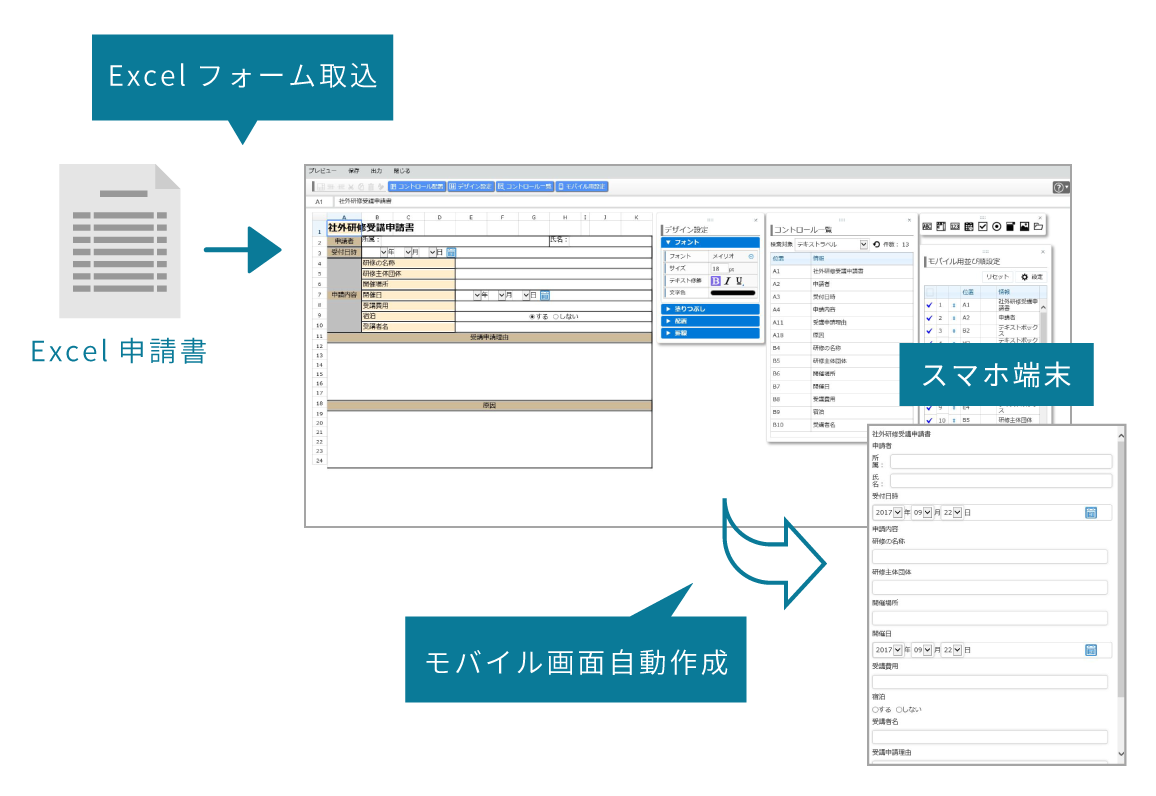The image size is (1156, 796).
Task: Select the しない radio in the spreadsheet form
Action: (556, 316)
